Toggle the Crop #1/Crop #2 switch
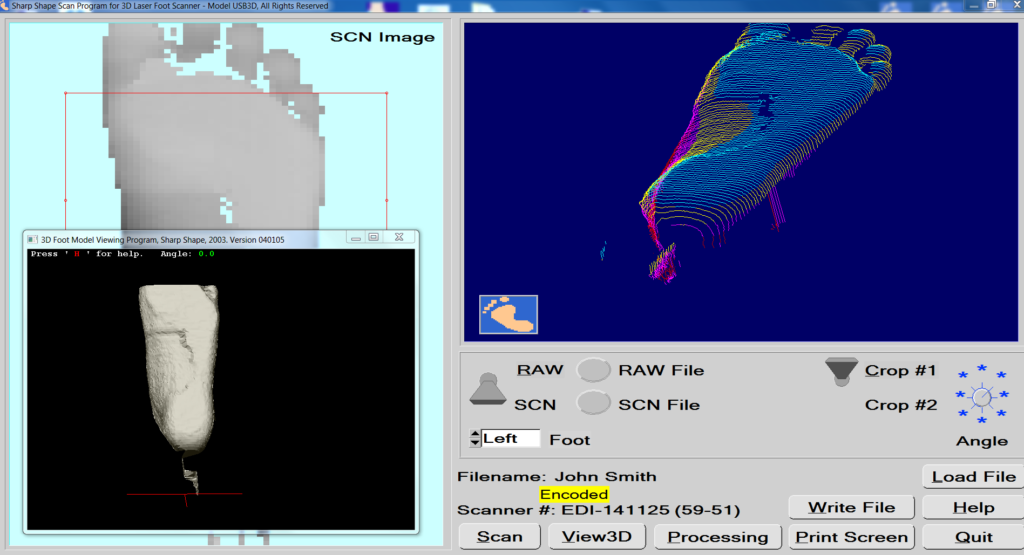1024x555 pixels. [842, 372]
